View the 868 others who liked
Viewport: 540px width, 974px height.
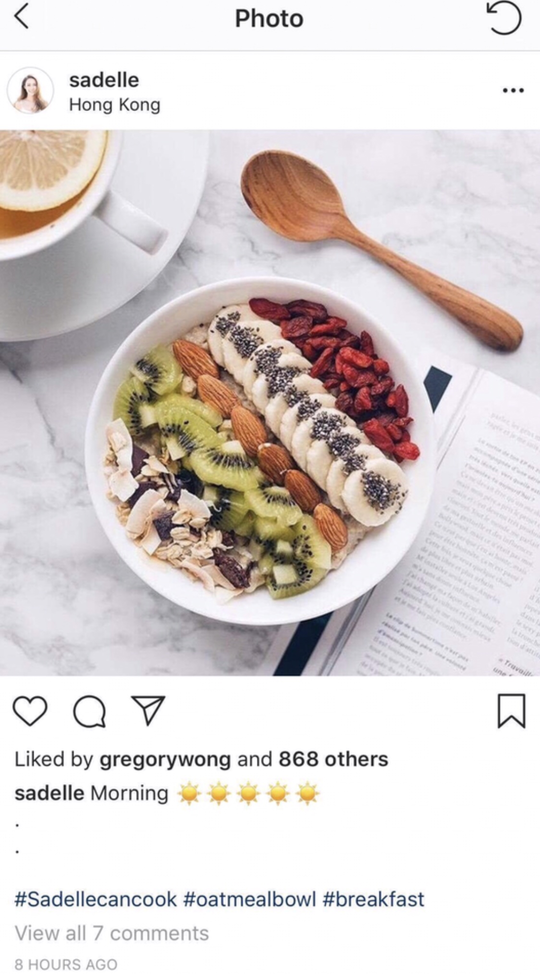pyautogui.click(x=333, y=759)
